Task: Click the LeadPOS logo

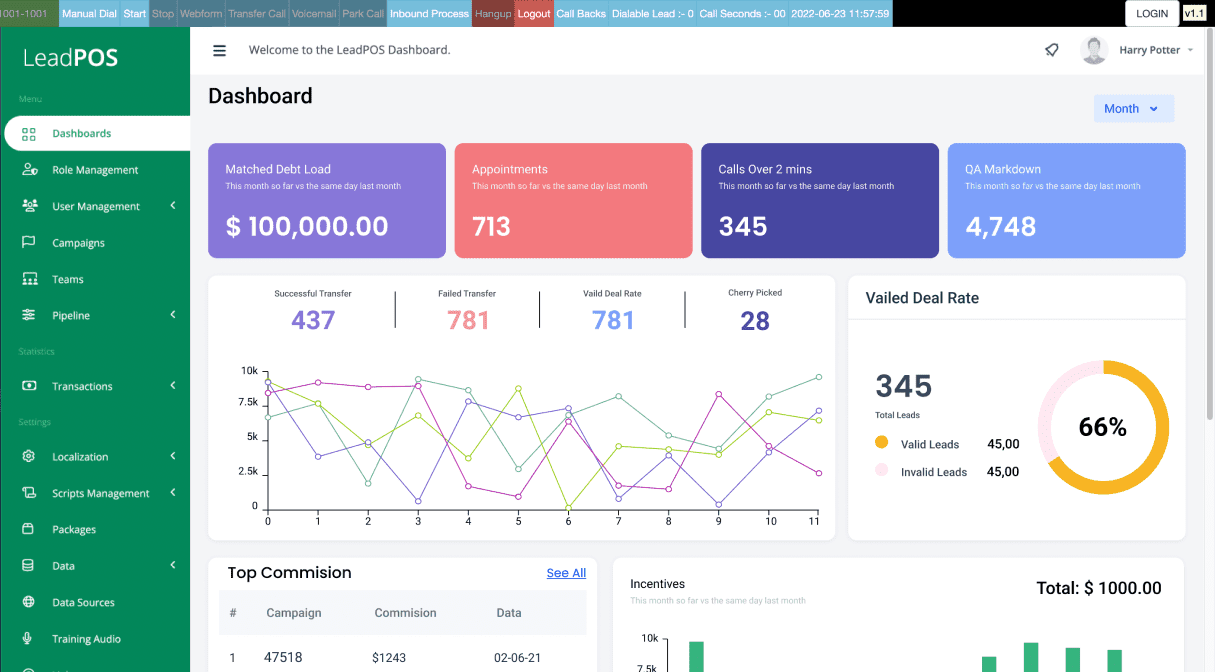Action: pos(71,58)
